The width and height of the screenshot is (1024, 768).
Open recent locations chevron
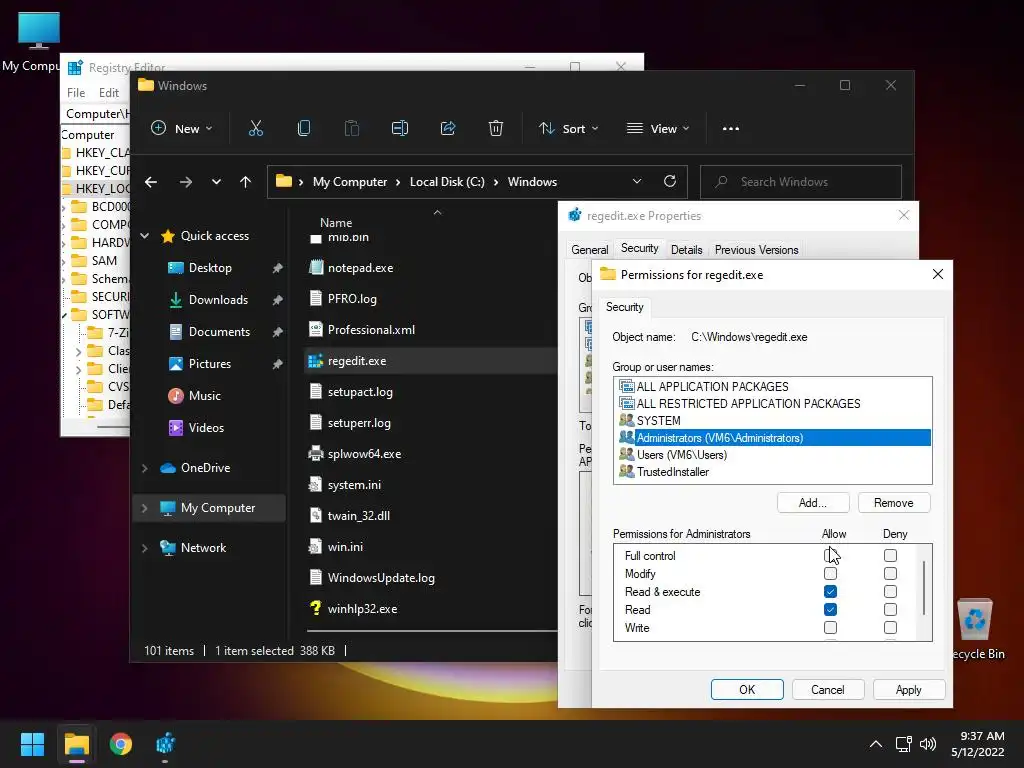tap(216, 182)
